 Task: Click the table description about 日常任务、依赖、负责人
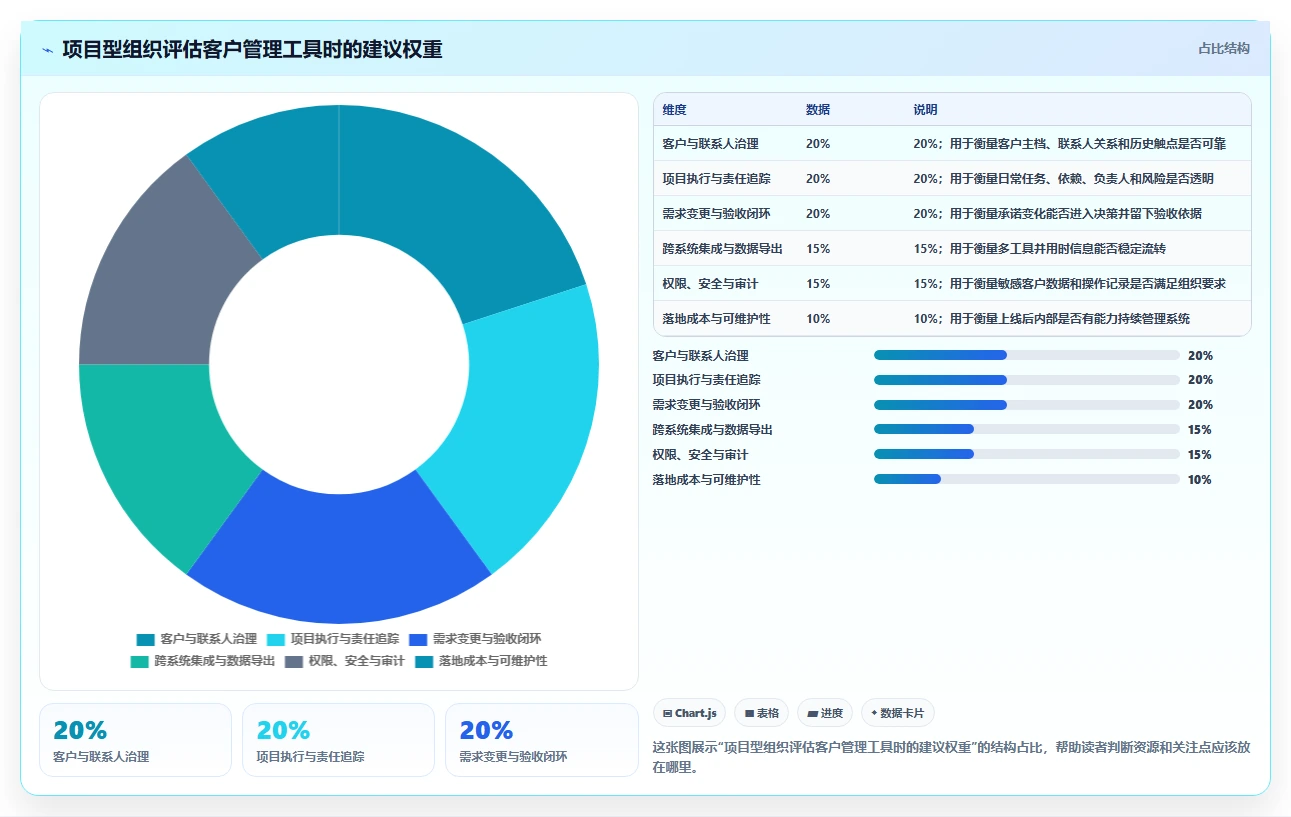click(1063, 179)
